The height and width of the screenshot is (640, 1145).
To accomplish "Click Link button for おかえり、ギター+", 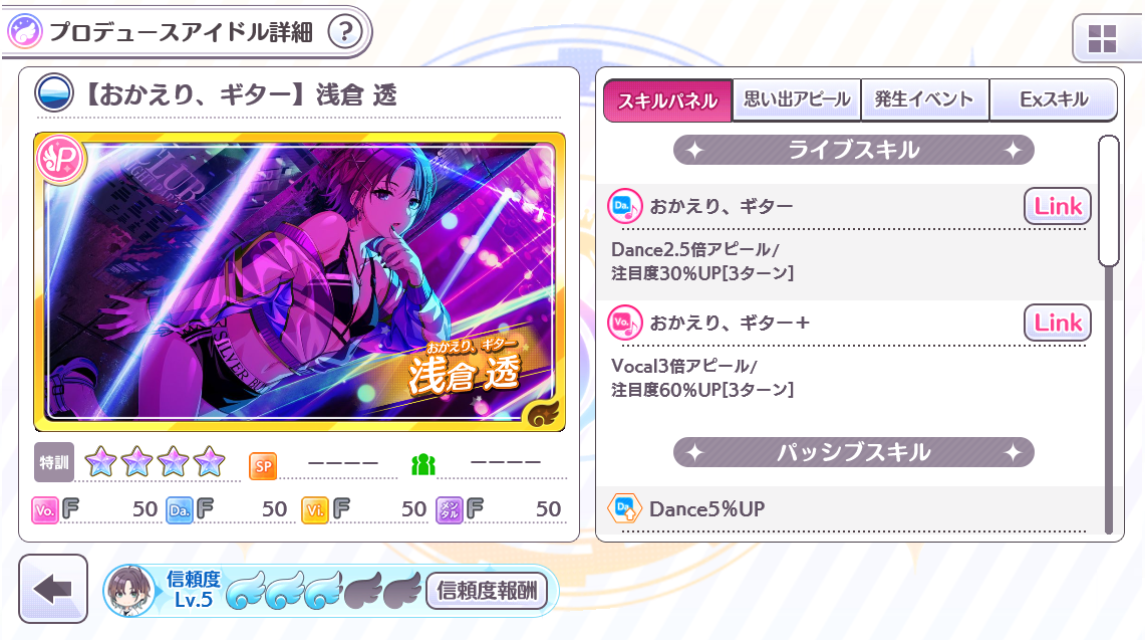I will point(1057,322).
